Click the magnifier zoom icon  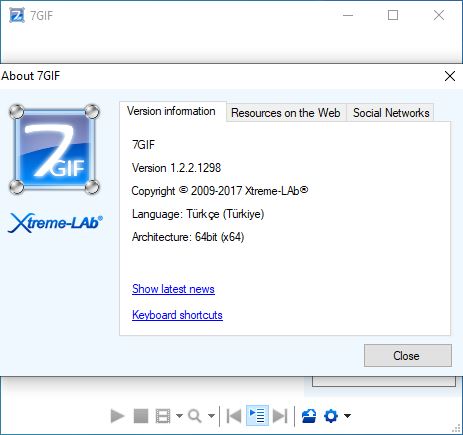click(x=195, y=416)
